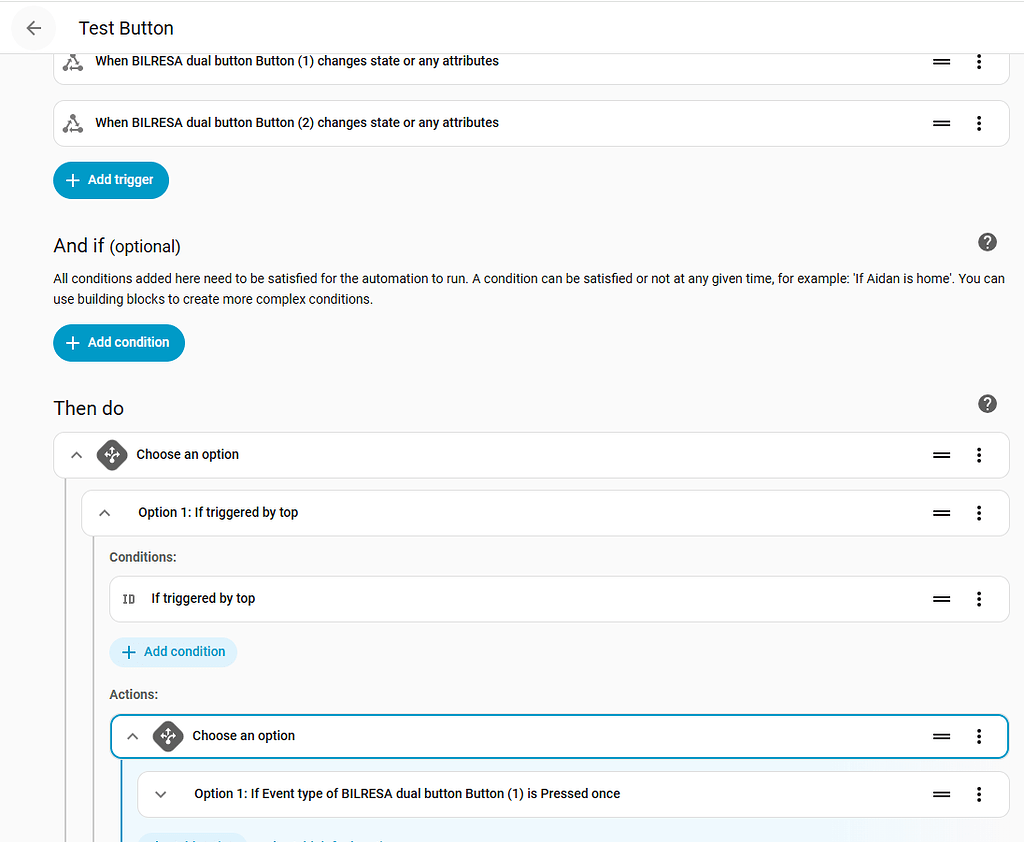Click the ID icon on If triggered by top condition
This screenshot has width=1024, height=842.
pyautogui.click(x=128, y=598)
